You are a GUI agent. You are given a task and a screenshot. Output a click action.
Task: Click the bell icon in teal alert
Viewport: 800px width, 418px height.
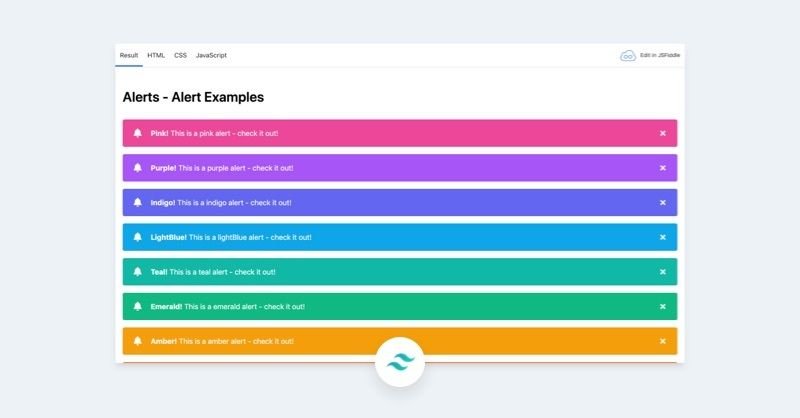coord(138,272)
